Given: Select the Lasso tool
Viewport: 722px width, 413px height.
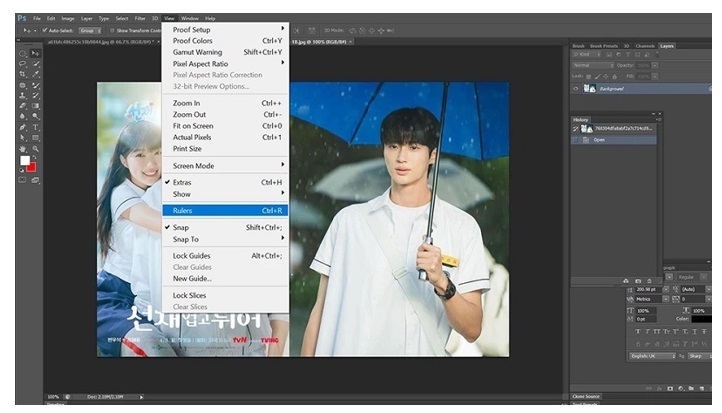Looking at the screenshot, I should 24,64.
